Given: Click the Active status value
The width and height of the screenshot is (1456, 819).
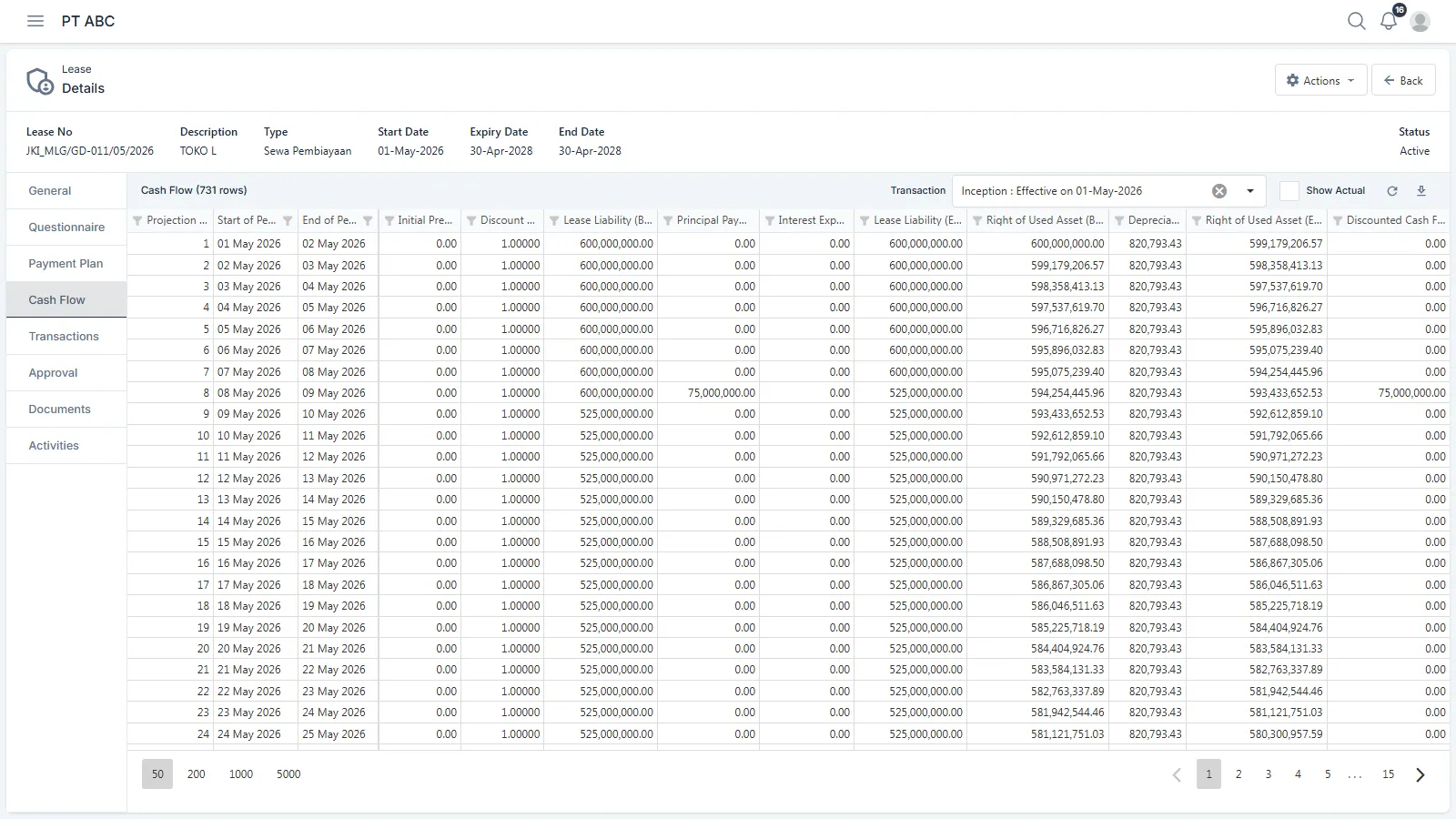Looking at the screenshot, I should [x=1414, y=151].
